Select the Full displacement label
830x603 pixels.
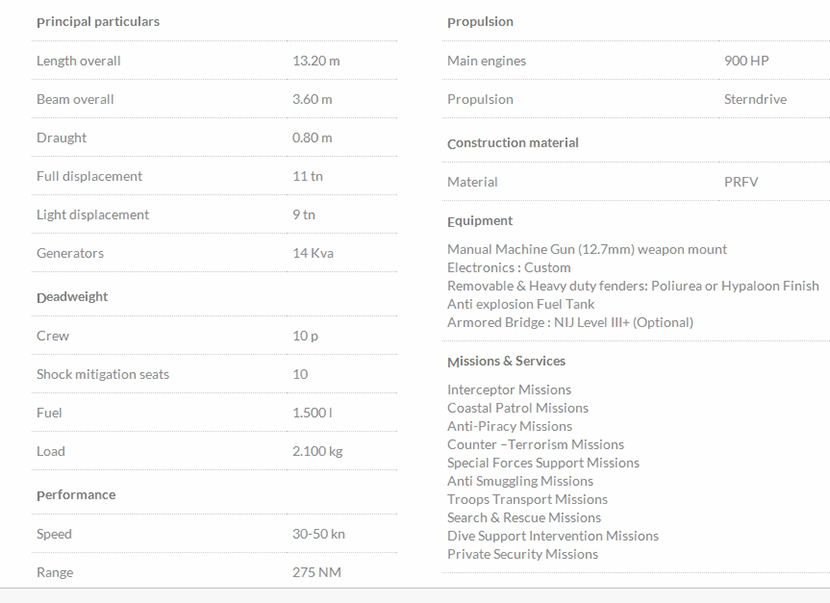(x=89, y=177)
